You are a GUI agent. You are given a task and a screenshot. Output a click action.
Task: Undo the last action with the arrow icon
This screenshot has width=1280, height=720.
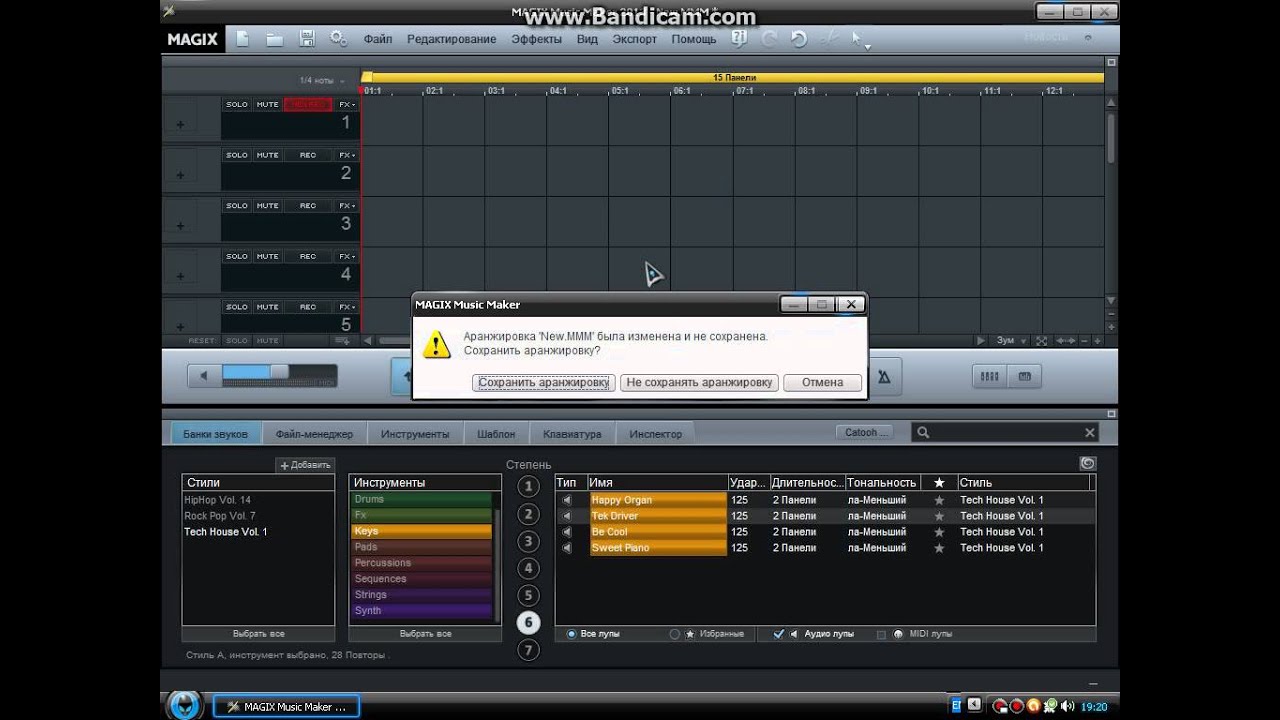pos(798,39)
